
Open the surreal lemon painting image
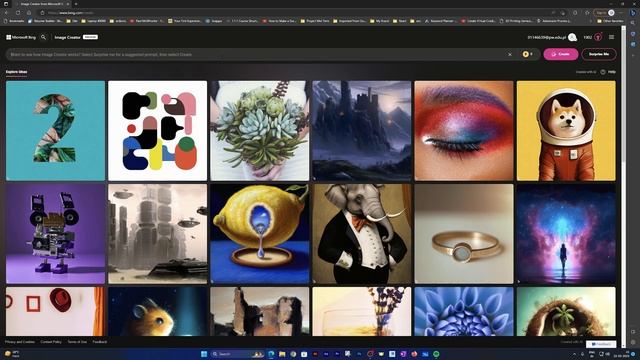[260, 233]
